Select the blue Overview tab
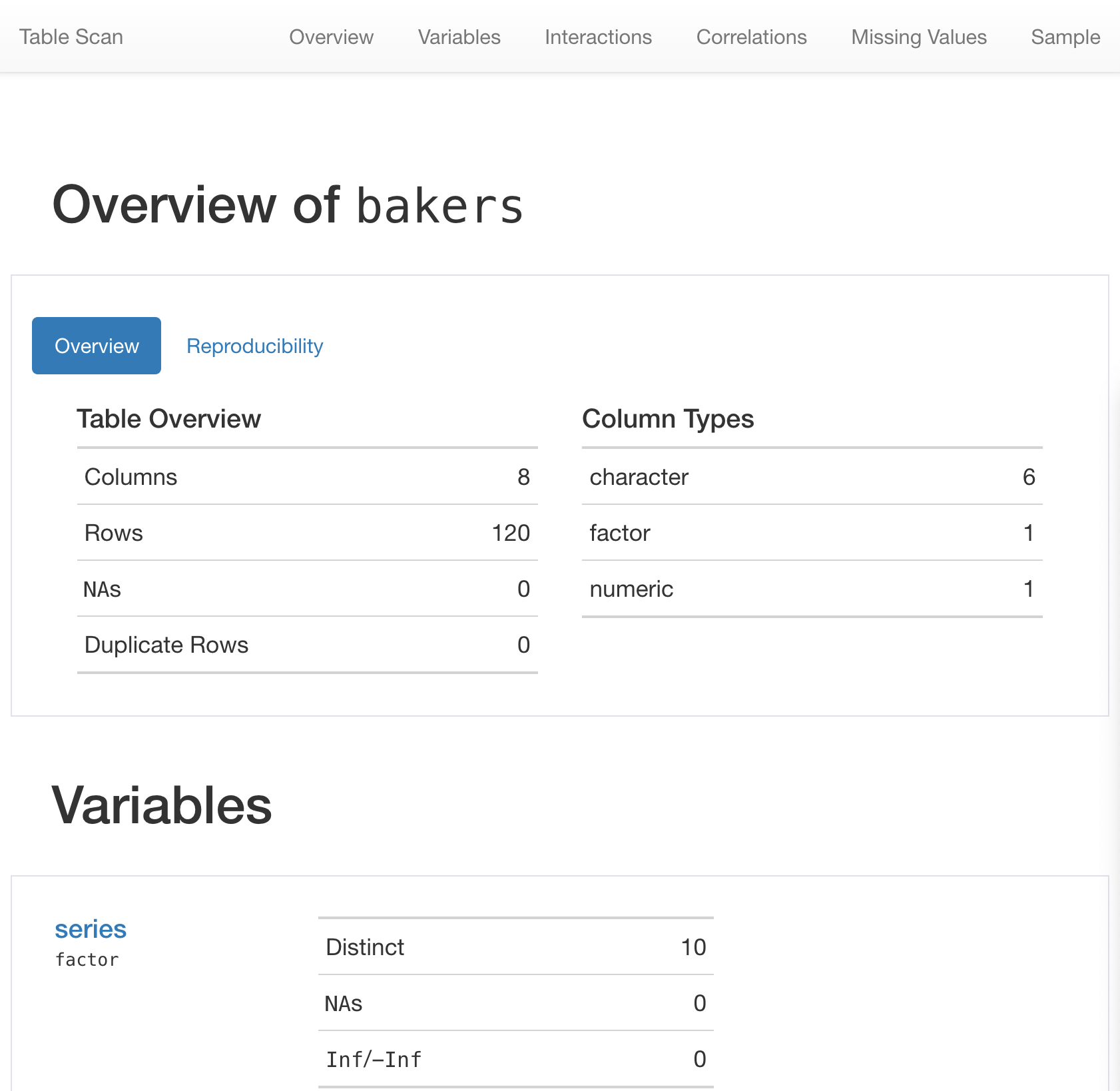The height and width of the screenshot is (1091, 1120). [x=97, y=346]
